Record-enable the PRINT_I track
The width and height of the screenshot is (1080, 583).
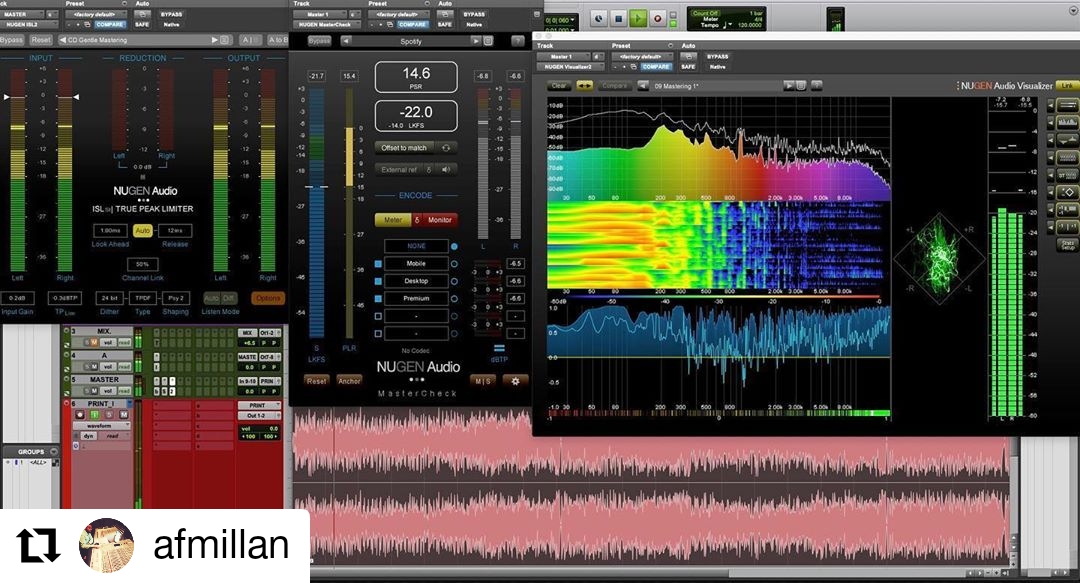(x=80, y=415)
